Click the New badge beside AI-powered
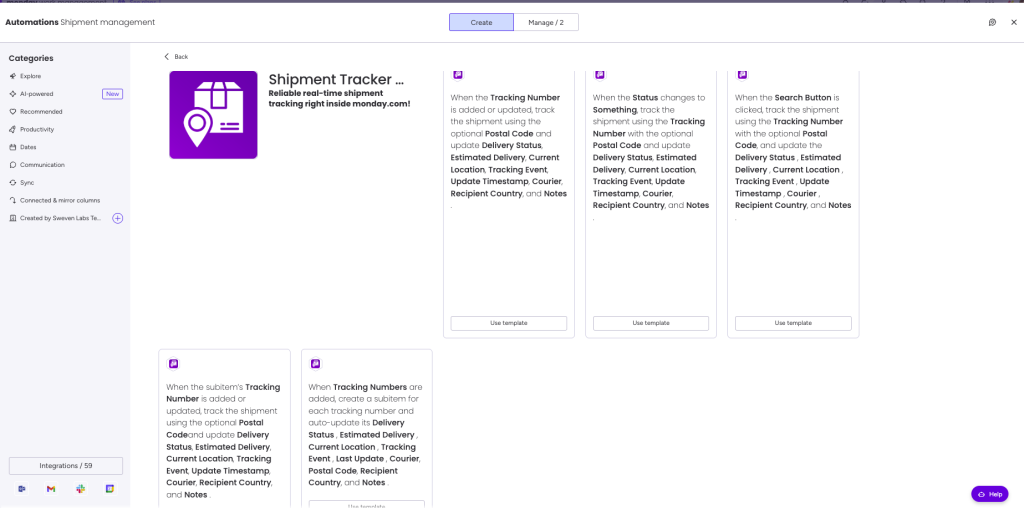The height and width of the screenshot is (508, 1024). coord(112,94)
